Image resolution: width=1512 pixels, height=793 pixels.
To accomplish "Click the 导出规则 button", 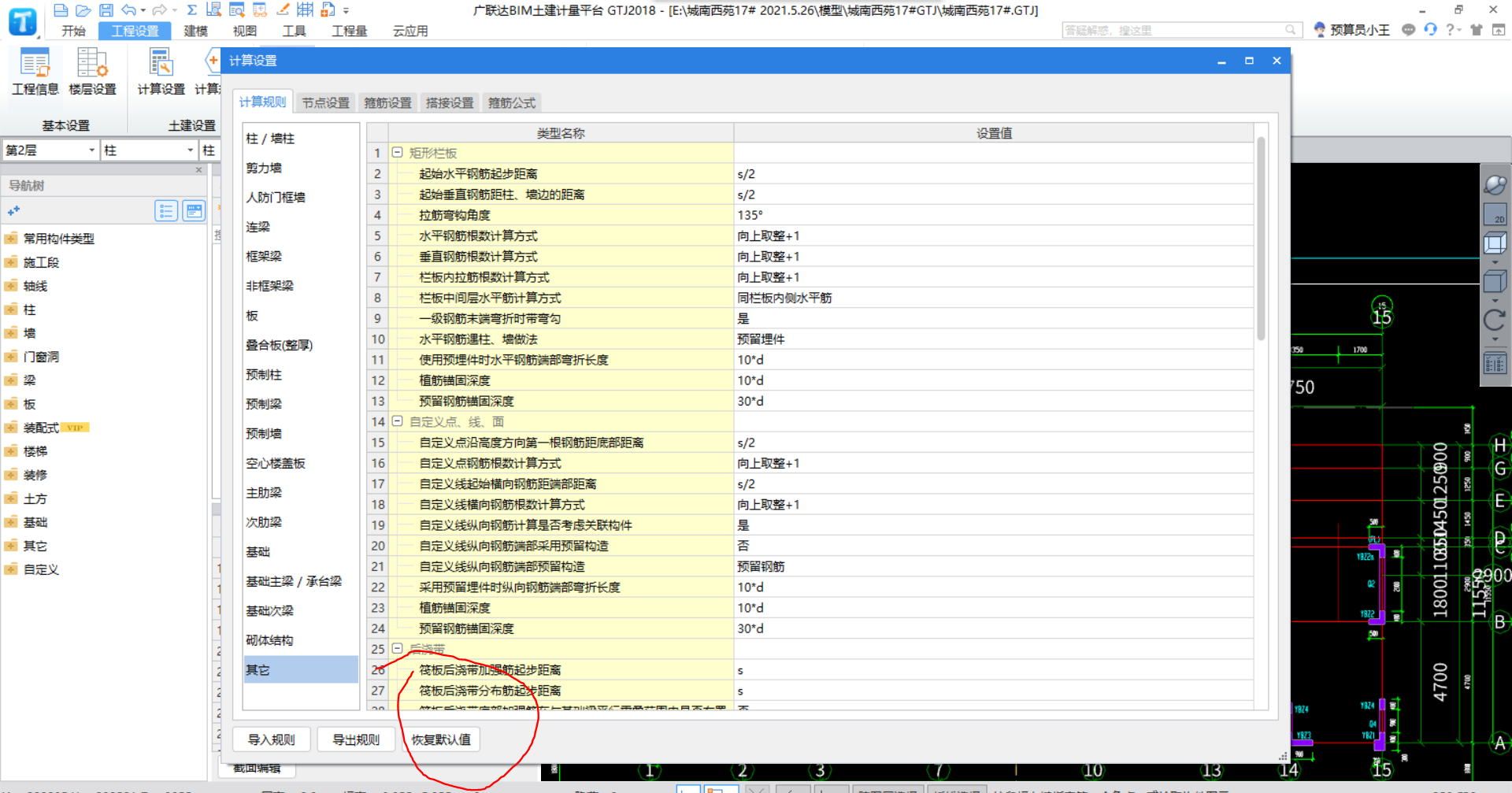I will [356, 739].
